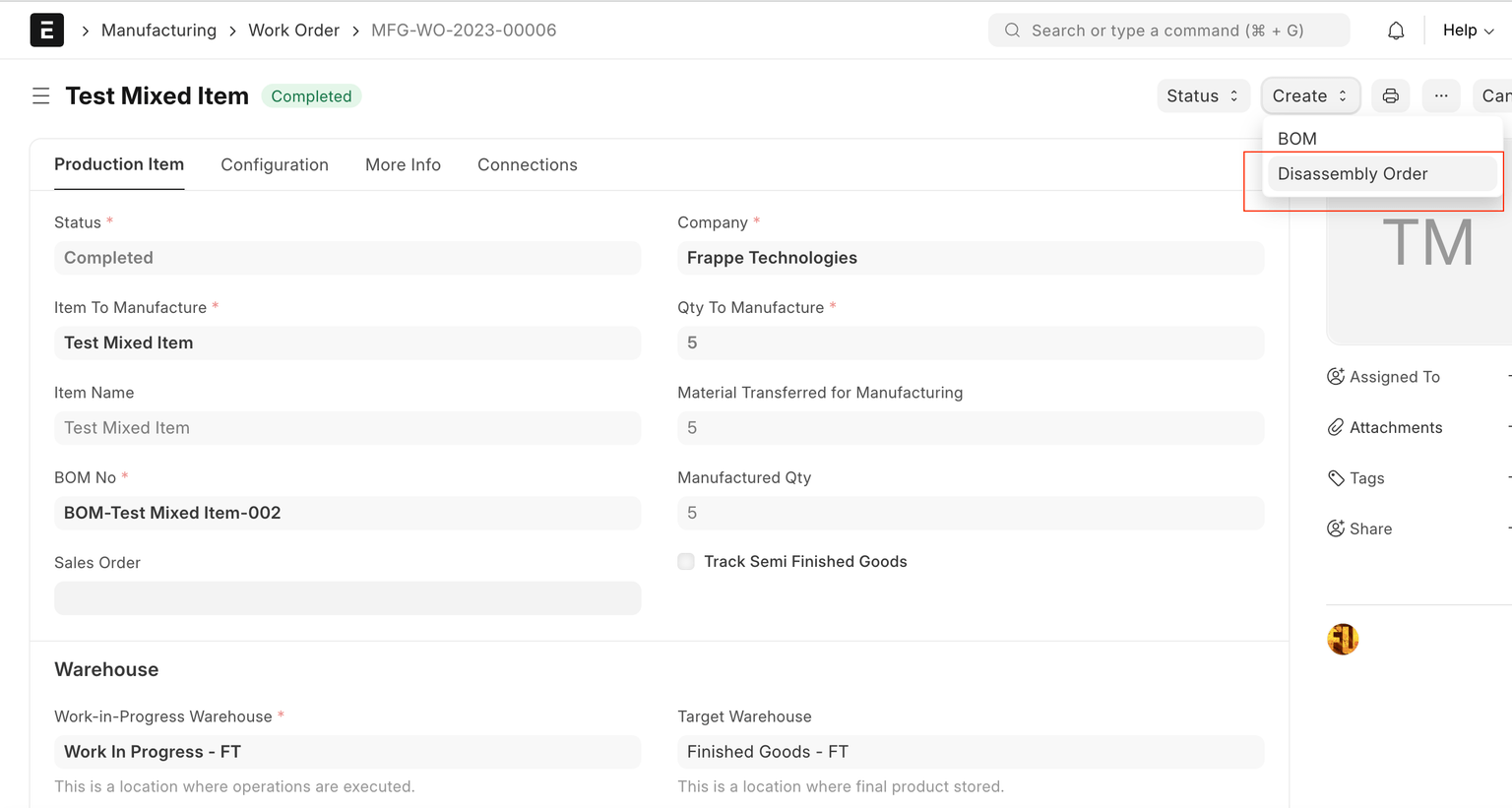Open the sidebar with the hamburger icon

pyautogui.click(x=40, y=95)
